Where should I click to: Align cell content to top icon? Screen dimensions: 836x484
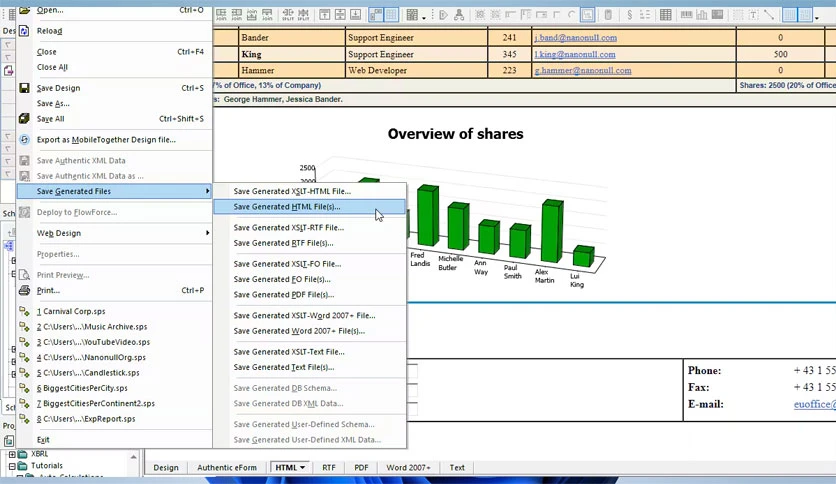coord(324,15)
